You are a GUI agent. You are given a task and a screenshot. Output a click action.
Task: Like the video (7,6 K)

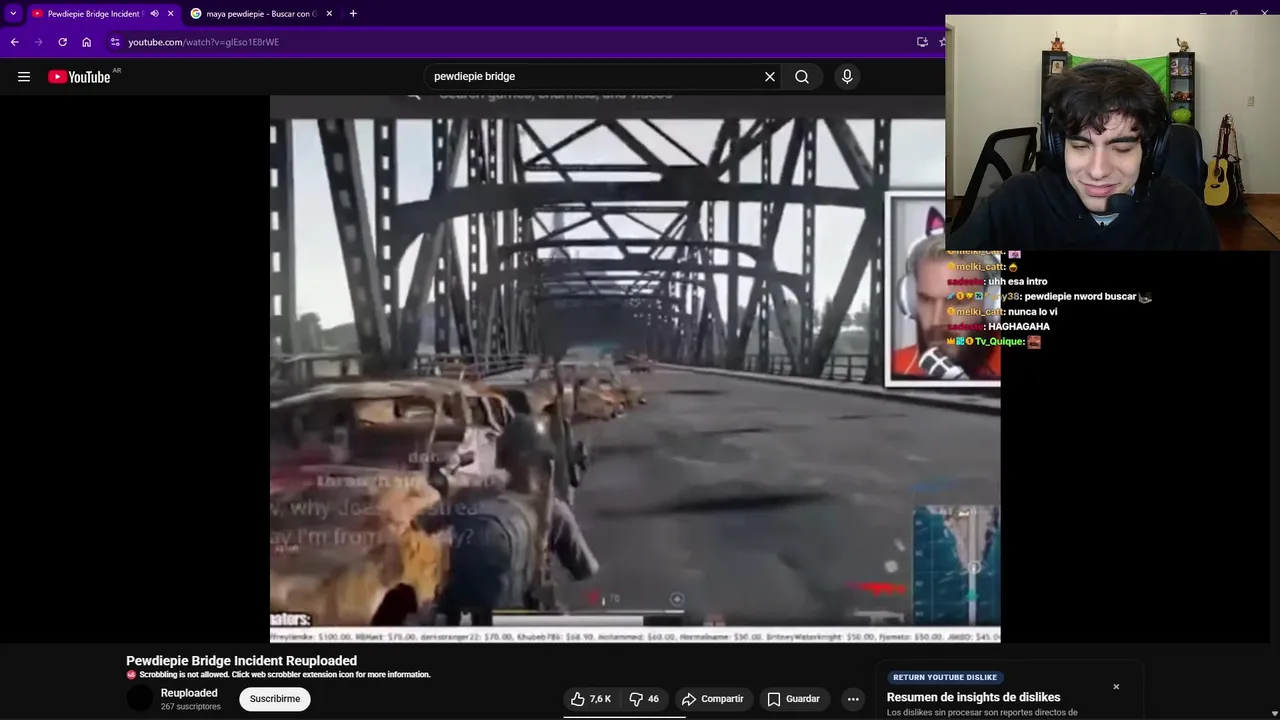[591, 699]
